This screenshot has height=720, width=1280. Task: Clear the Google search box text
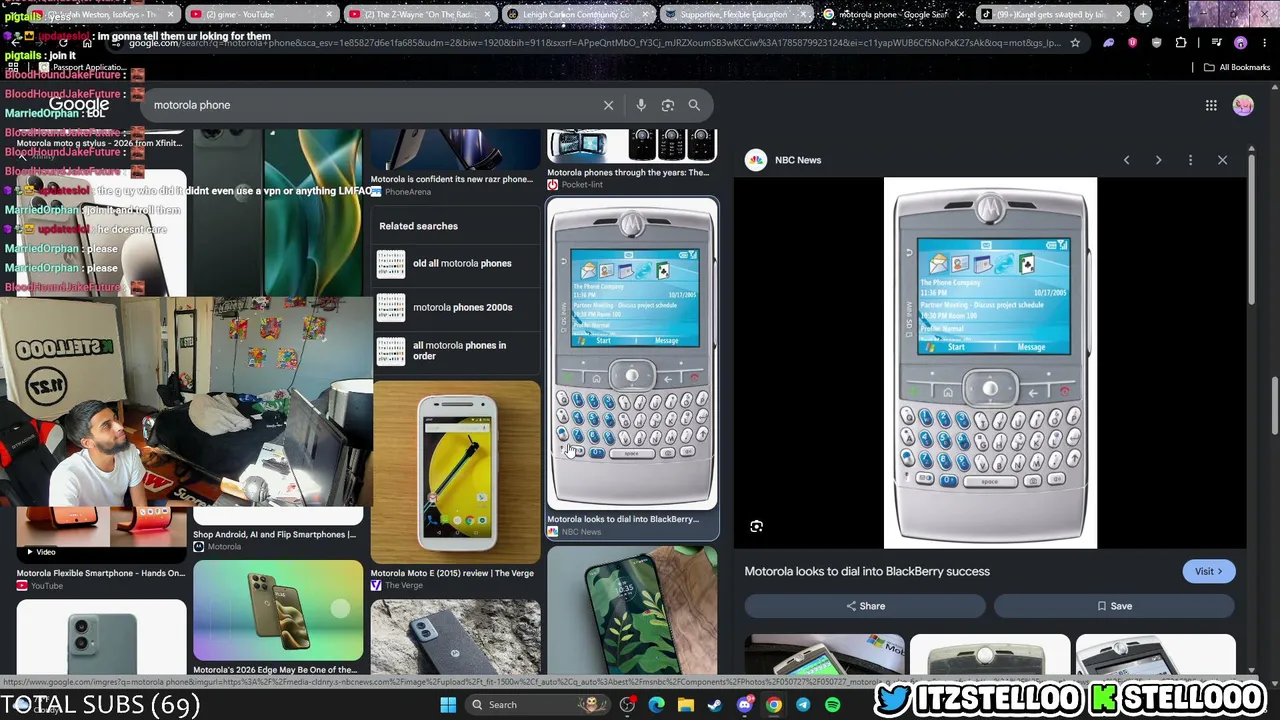click(x=608, y=105)
